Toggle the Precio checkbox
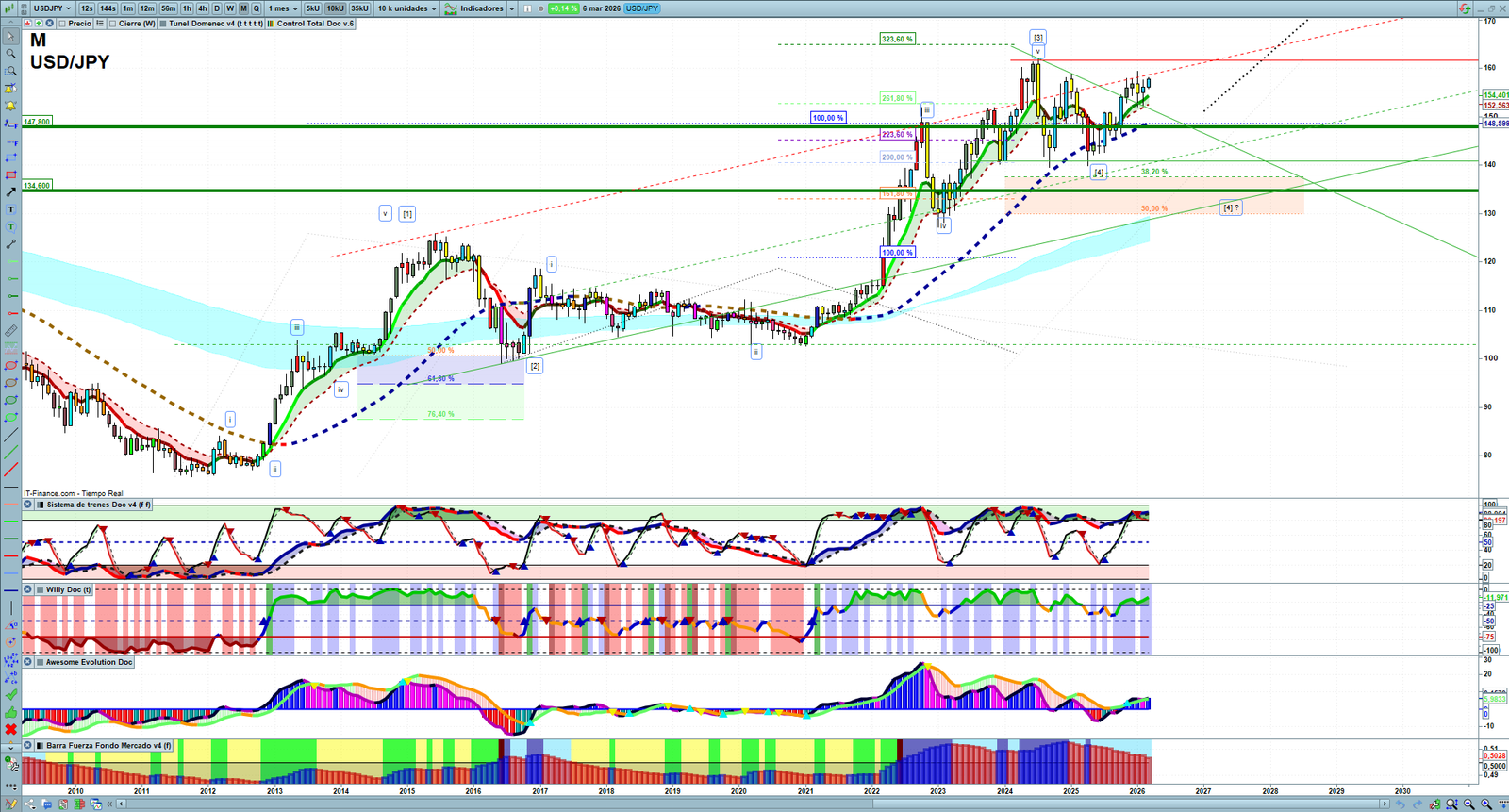The width and height of the screenshot is (1509, 812). 62,24
